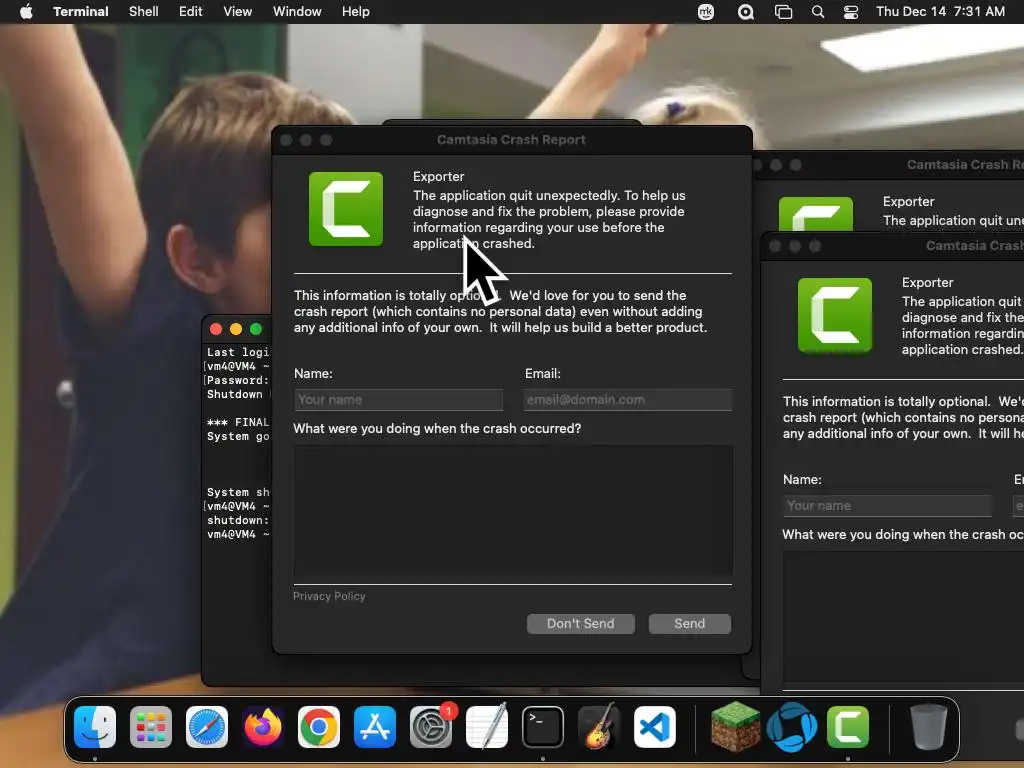Open the Help menu
This screenshot has height=768, width=1024.
click(x=356, y=12)
